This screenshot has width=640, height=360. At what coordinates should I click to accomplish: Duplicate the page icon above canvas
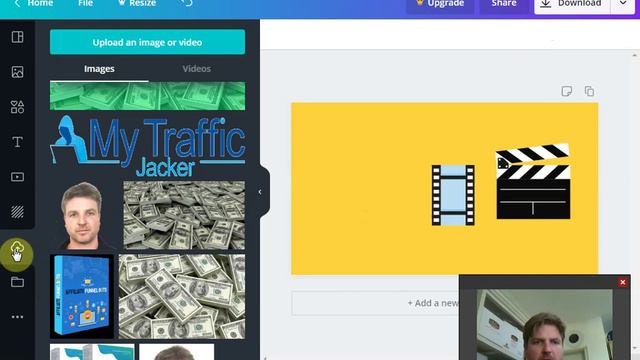tap(589, 91)
